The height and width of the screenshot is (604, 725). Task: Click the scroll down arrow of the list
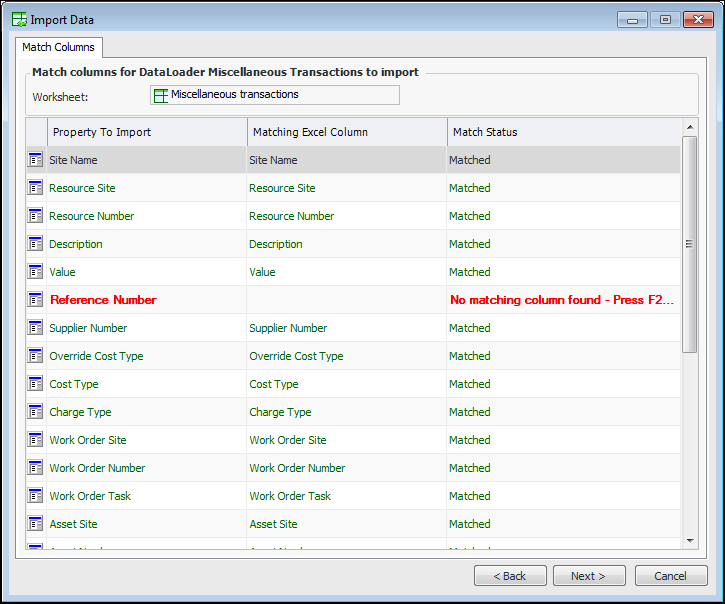pos(689,540)
